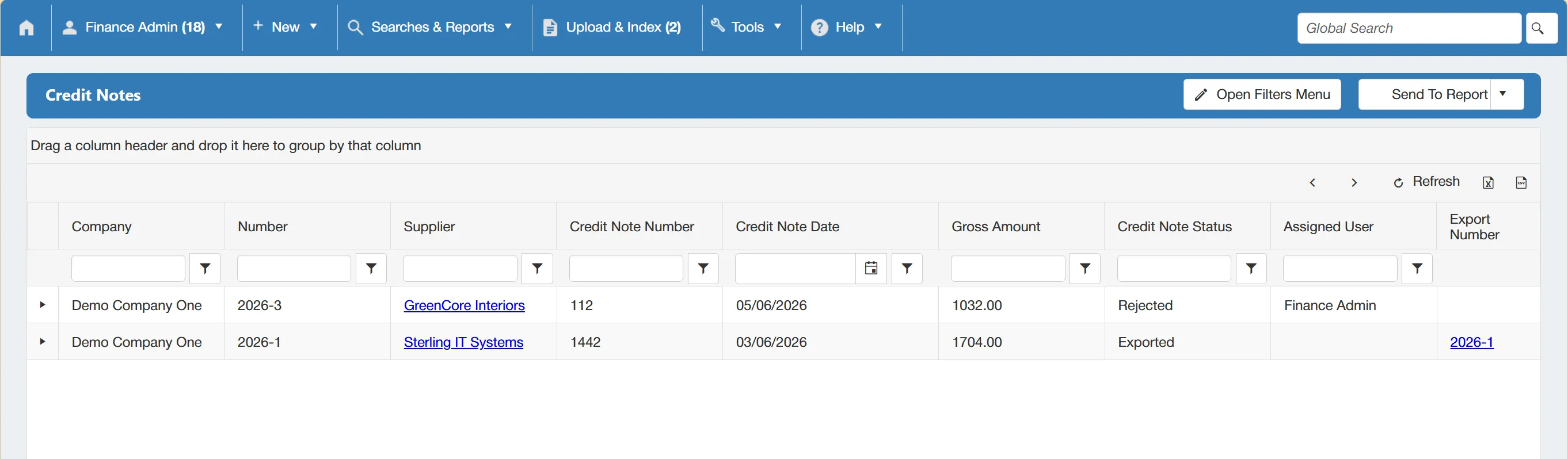The image size is (1568, 459).
Task: Click the Supplier filter text box
Action: [460, 268]
